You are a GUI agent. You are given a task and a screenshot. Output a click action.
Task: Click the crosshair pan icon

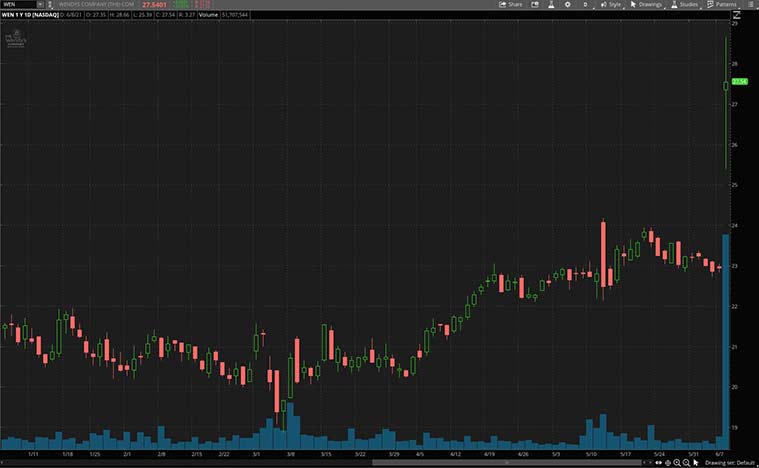(665, 463)
